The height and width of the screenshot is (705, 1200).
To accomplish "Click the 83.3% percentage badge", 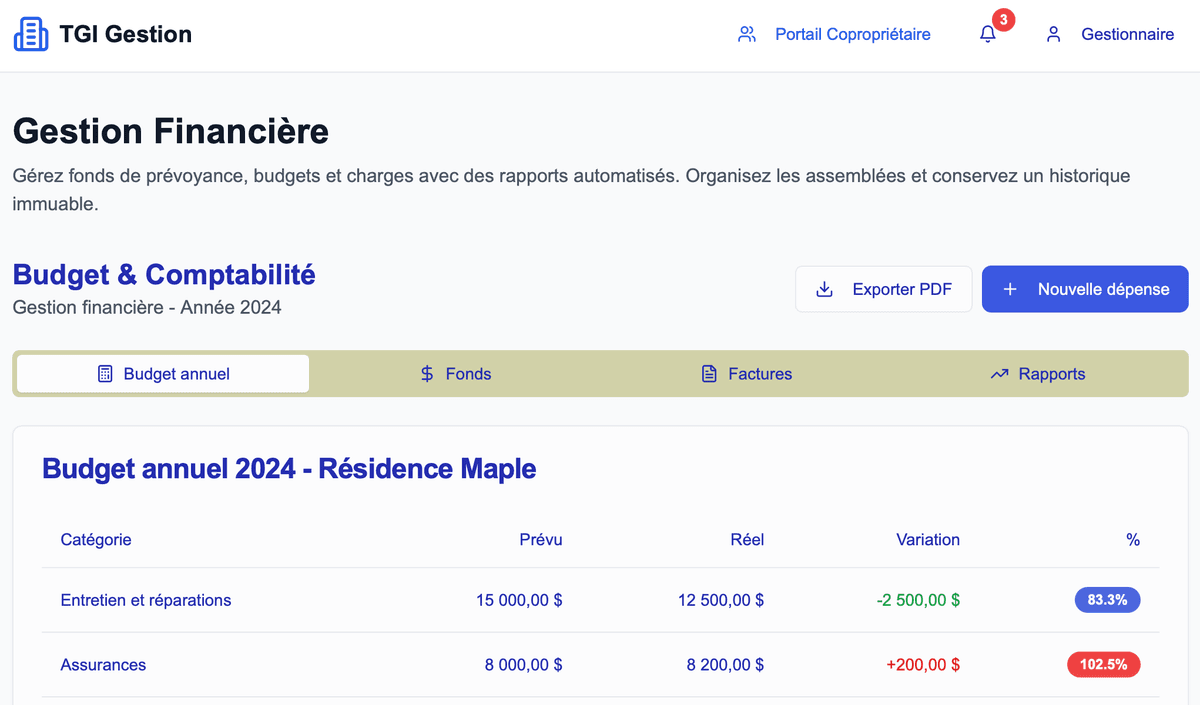I will [x=1107, y=600].
